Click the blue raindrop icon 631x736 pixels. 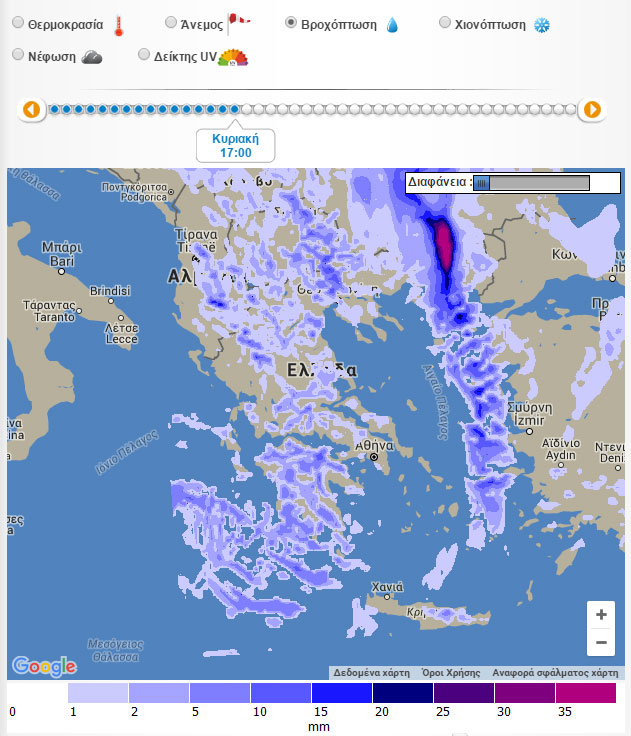click(x=393, y=24)
